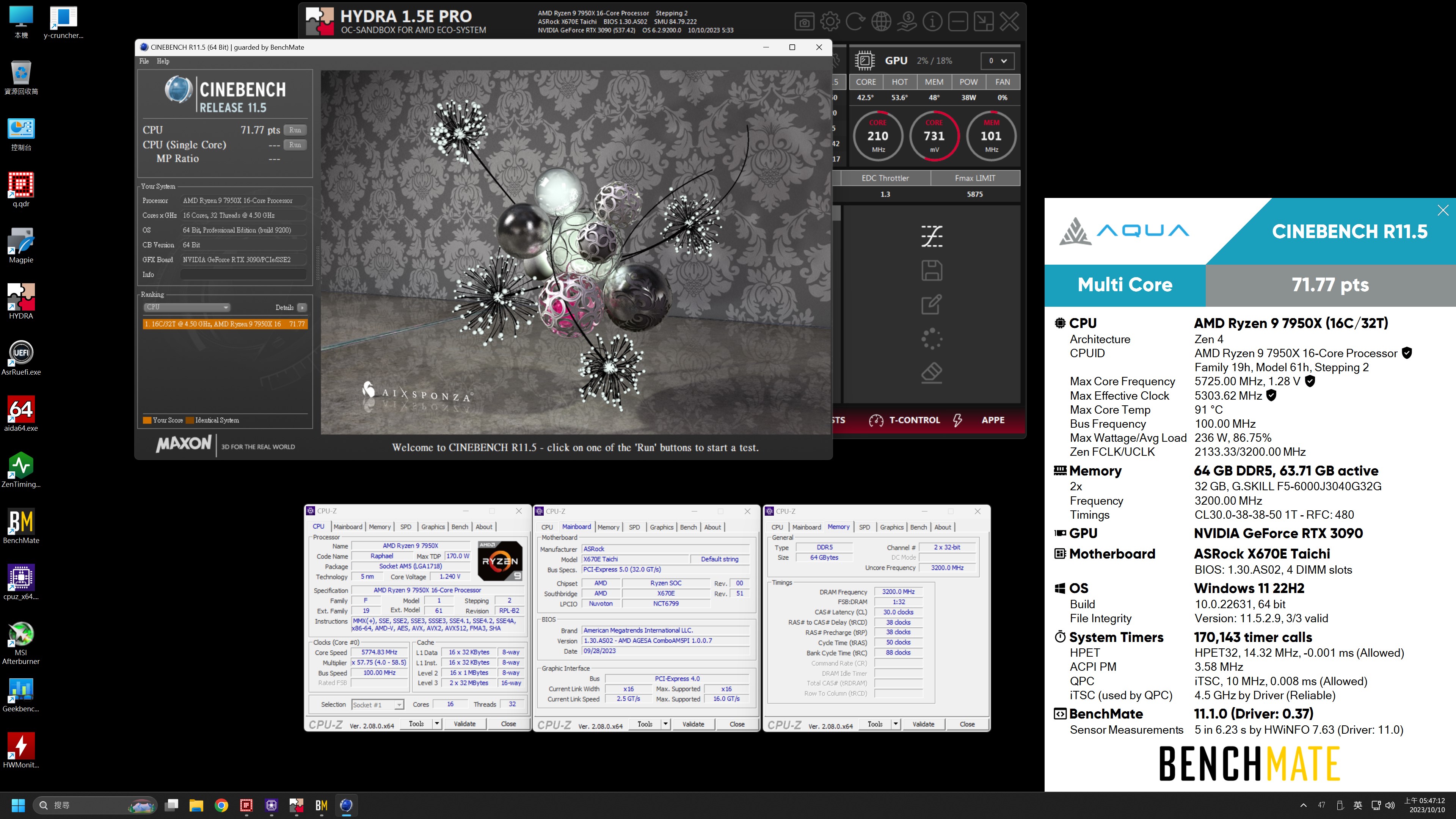Open the y-cruncher desktop shortcut

[x=63, y=23]
